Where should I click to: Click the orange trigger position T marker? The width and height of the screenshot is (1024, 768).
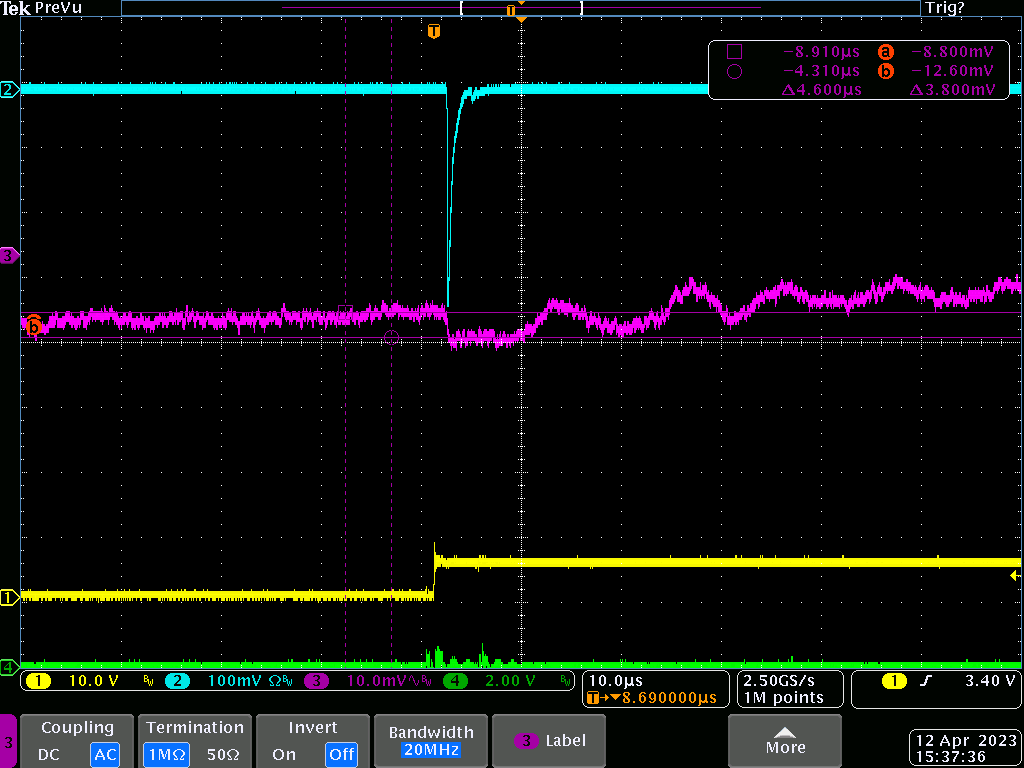point(433,32)
